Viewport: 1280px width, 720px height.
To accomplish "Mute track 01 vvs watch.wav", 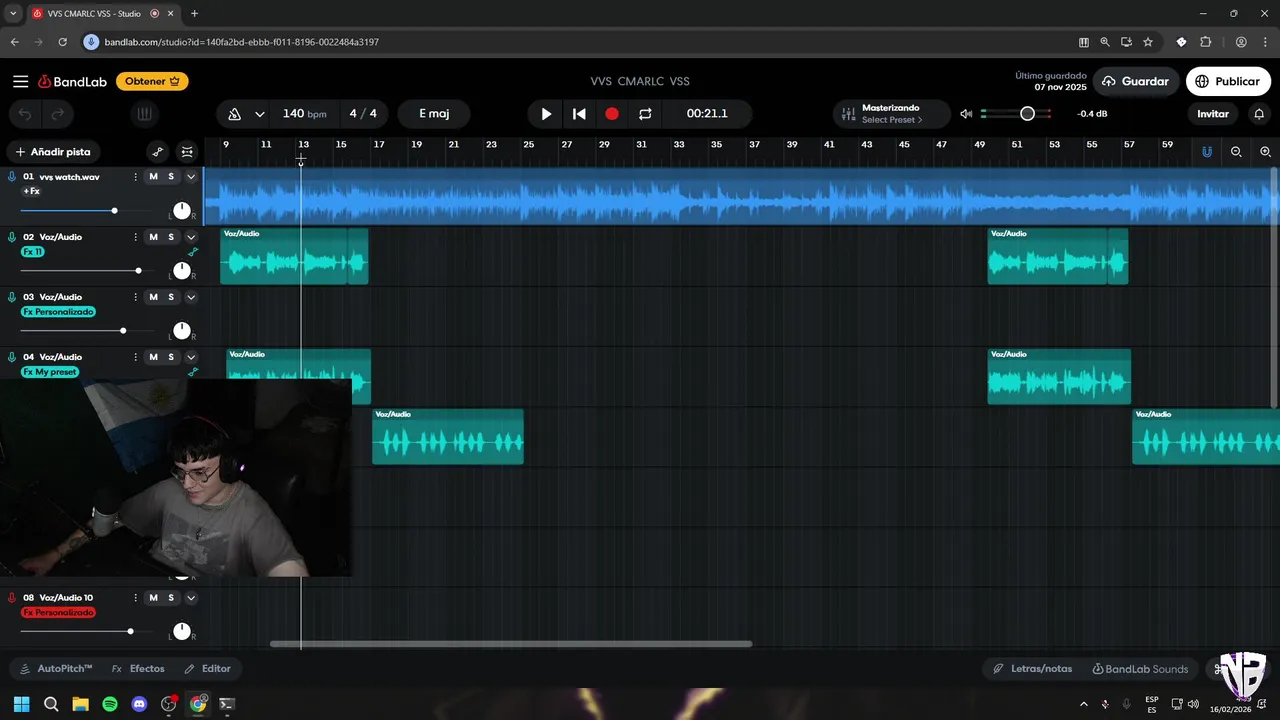I will tap(153, 177).
